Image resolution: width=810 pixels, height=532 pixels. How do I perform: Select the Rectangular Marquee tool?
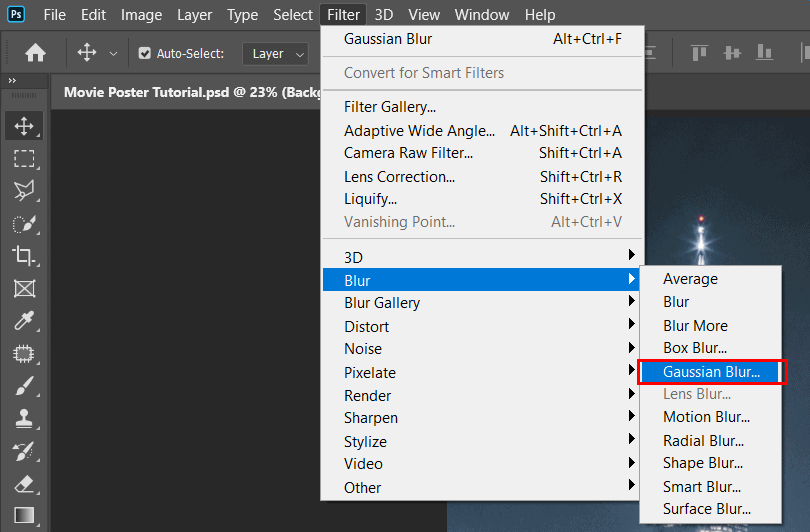point(24,158)
